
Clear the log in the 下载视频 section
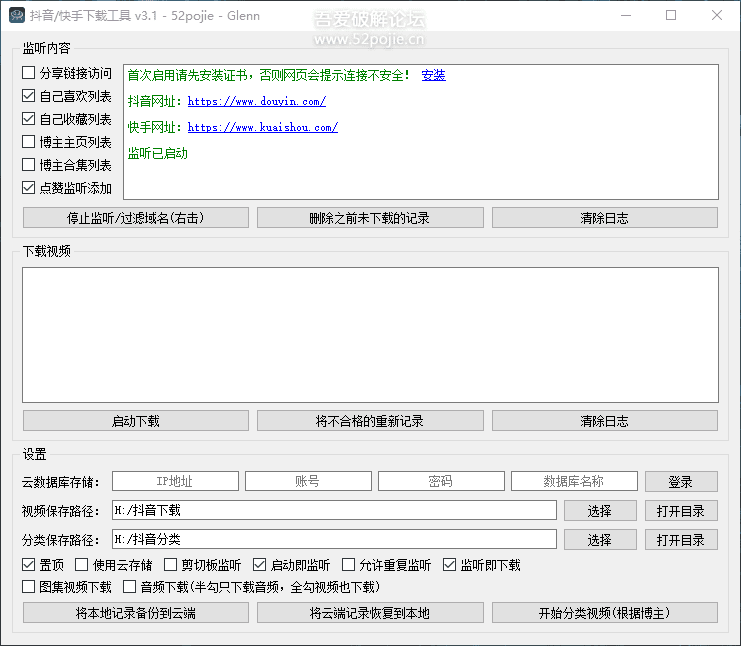(x=605, y=421)
